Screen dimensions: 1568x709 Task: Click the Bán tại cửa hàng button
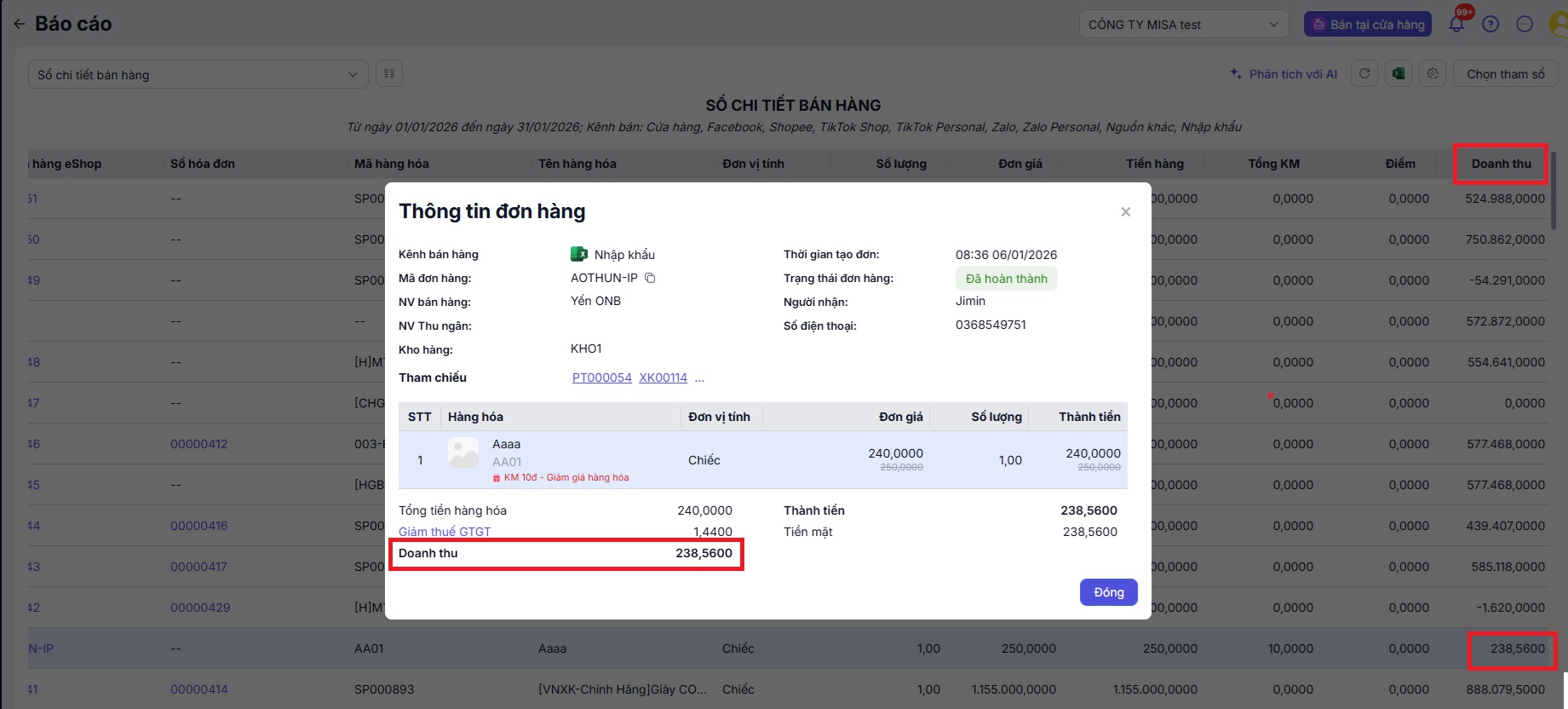pyautogui.click(x=1368, y=25)
